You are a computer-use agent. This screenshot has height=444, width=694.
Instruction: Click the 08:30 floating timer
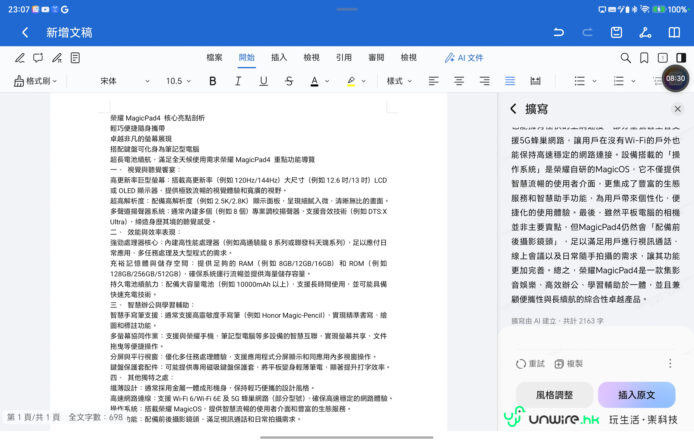coord(675,79)
